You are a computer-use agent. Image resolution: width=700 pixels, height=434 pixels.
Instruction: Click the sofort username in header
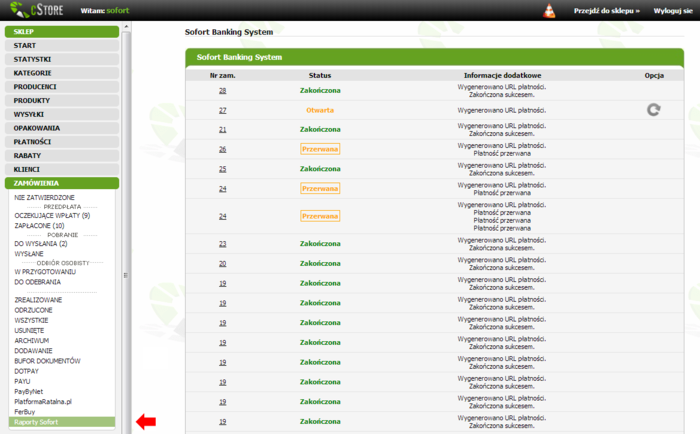tap(117, 10)
